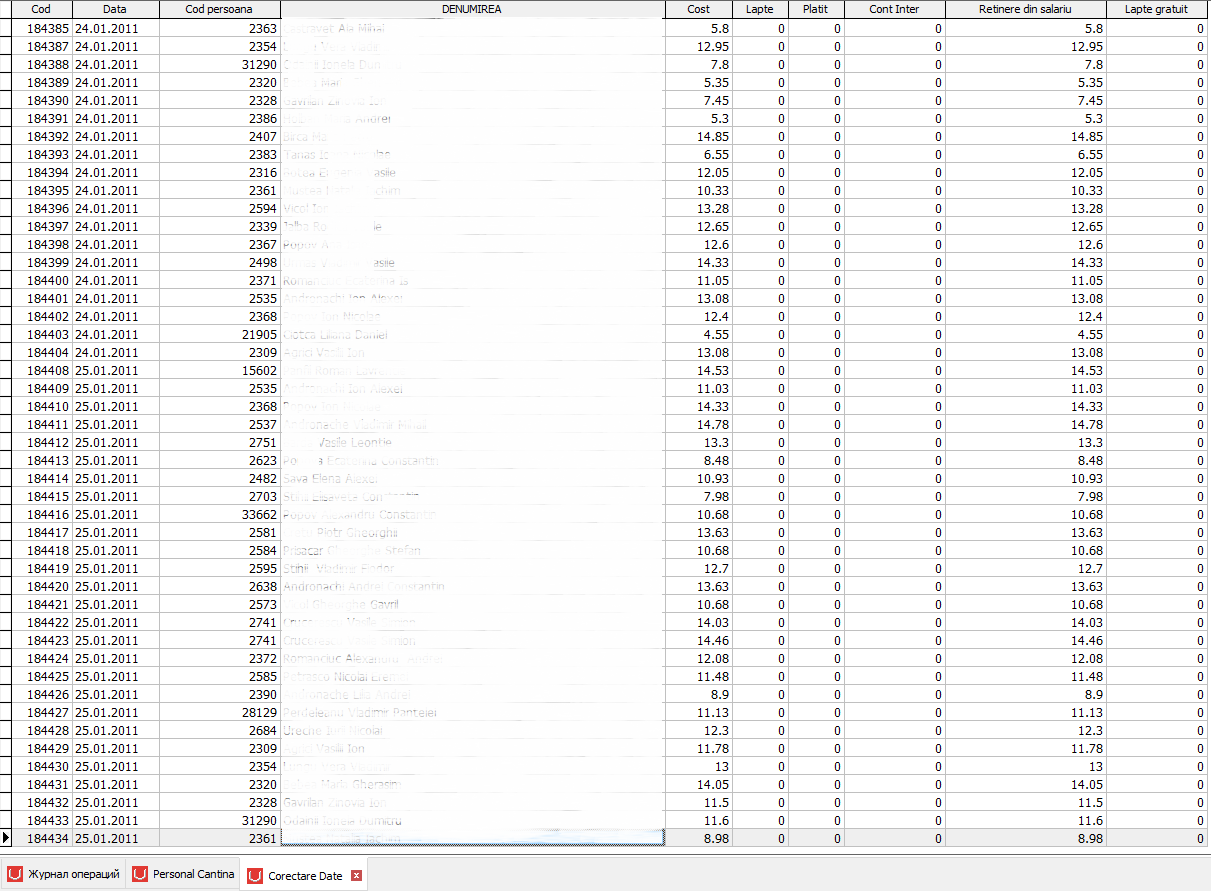Click the Cost cell of row 184392

point(699,137)
